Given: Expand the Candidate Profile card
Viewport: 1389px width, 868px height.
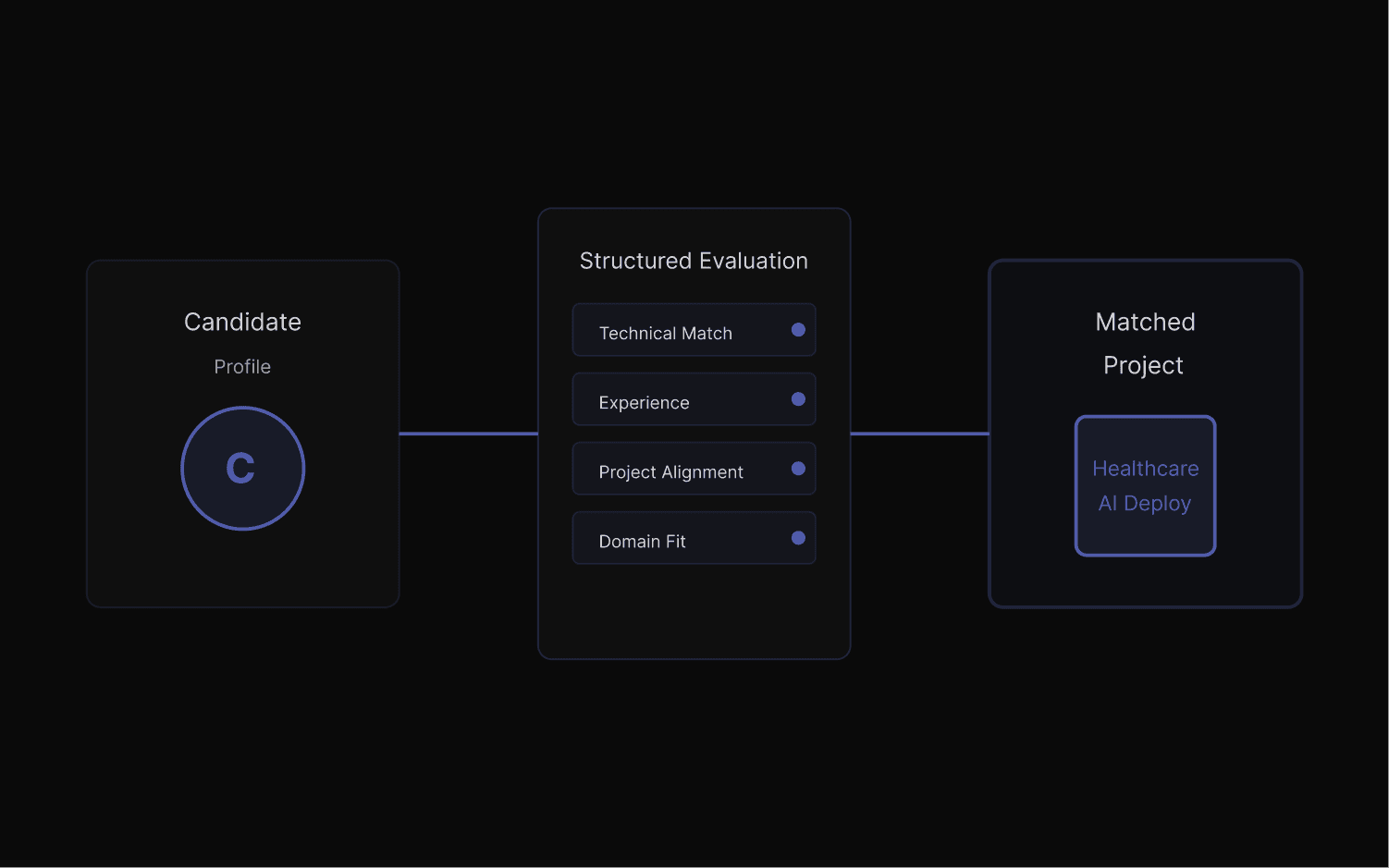Looking at the screenshot, I should [x=242, y=433].
